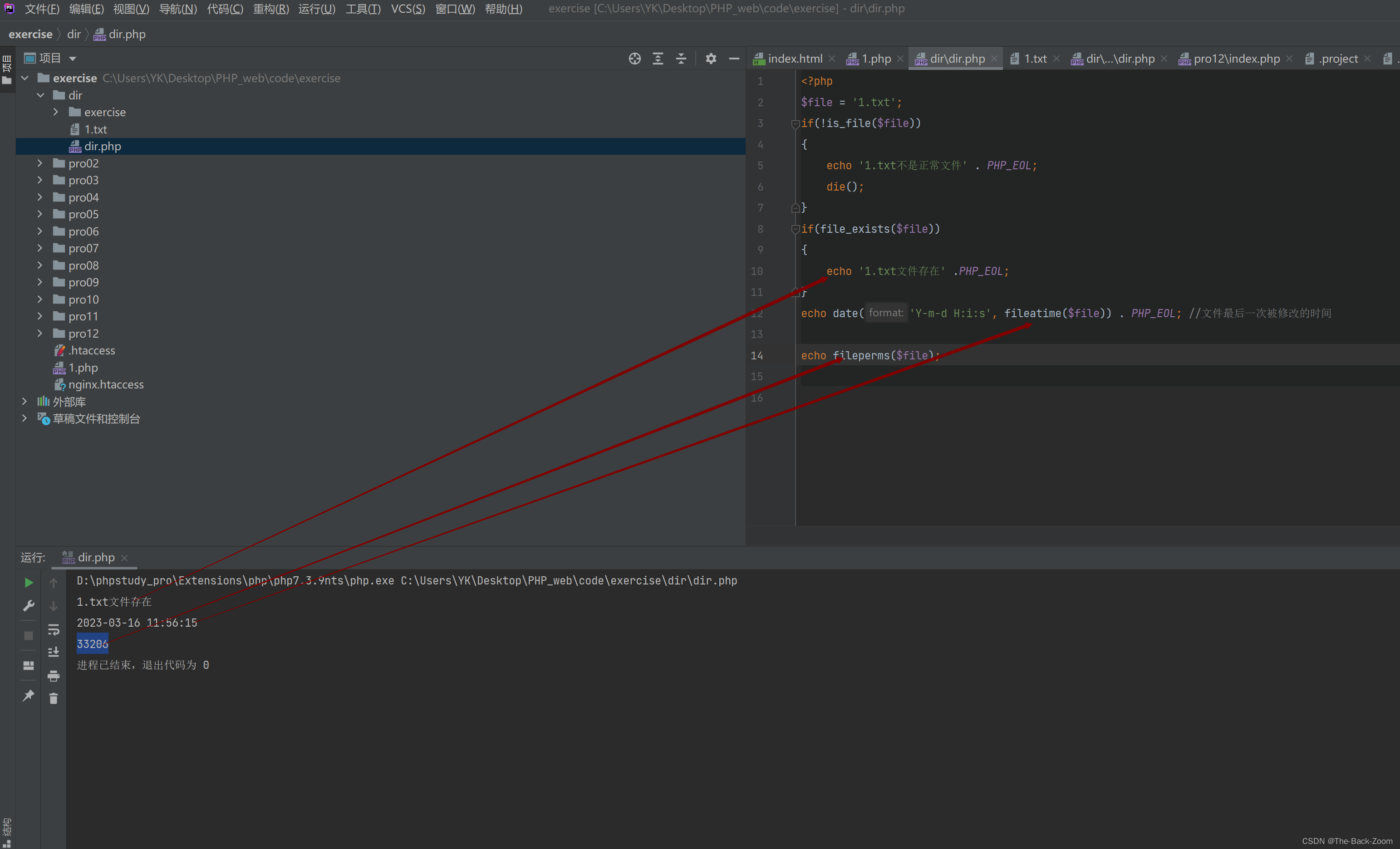
Task: Expand the exercise subfolder in dir
Action: point(56,112)
